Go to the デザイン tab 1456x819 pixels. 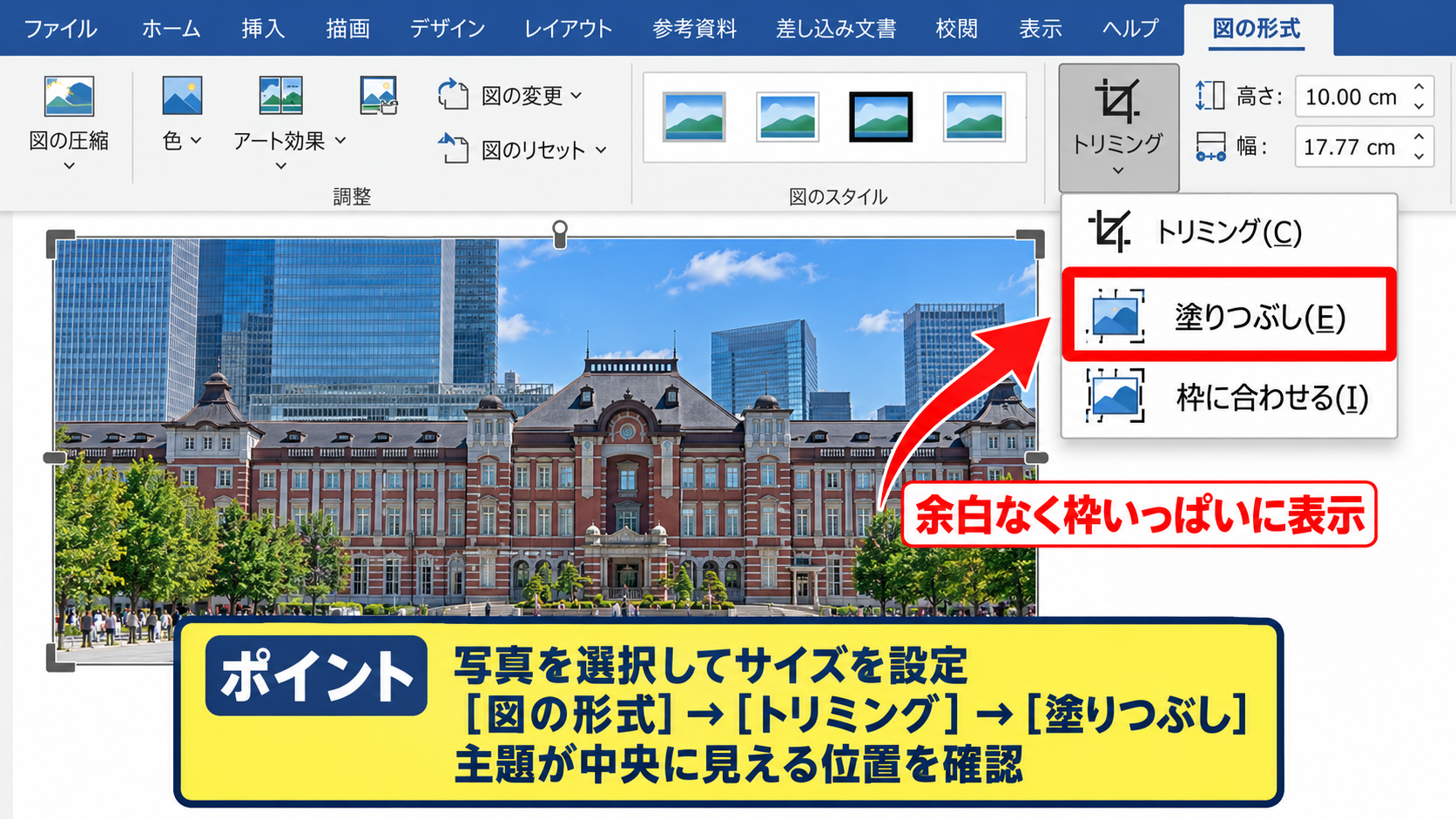pyautogui.click(x=448, y=29)
